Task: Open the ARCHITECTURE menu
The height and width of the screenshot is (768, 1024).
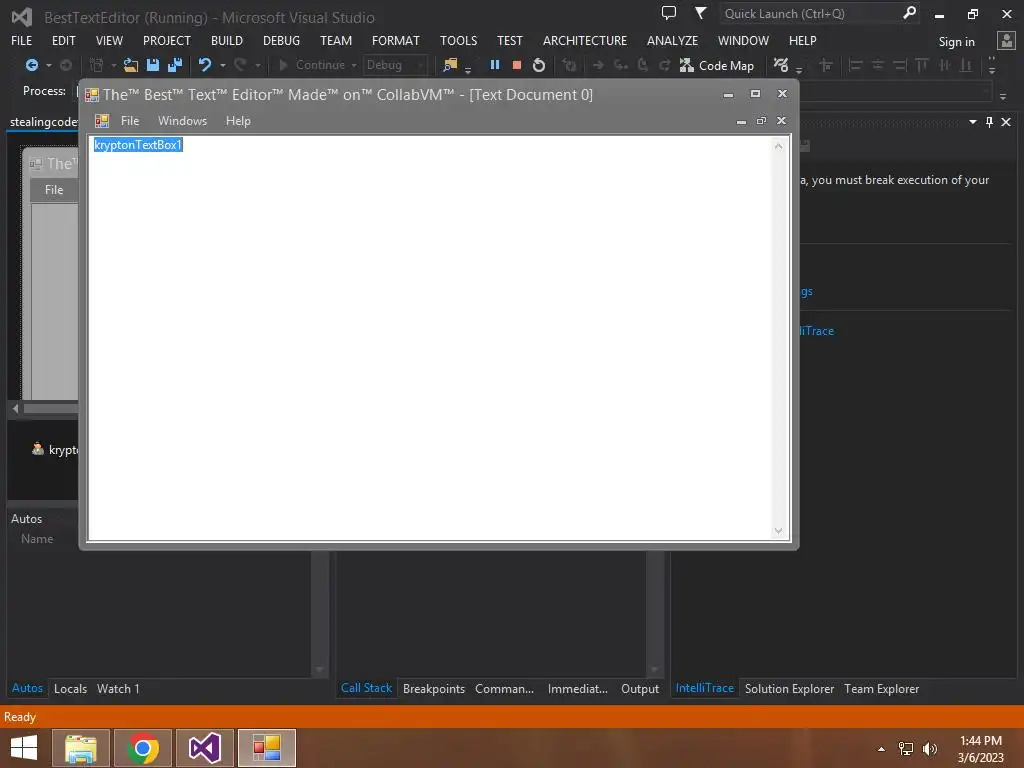Action: pos(584,40)
